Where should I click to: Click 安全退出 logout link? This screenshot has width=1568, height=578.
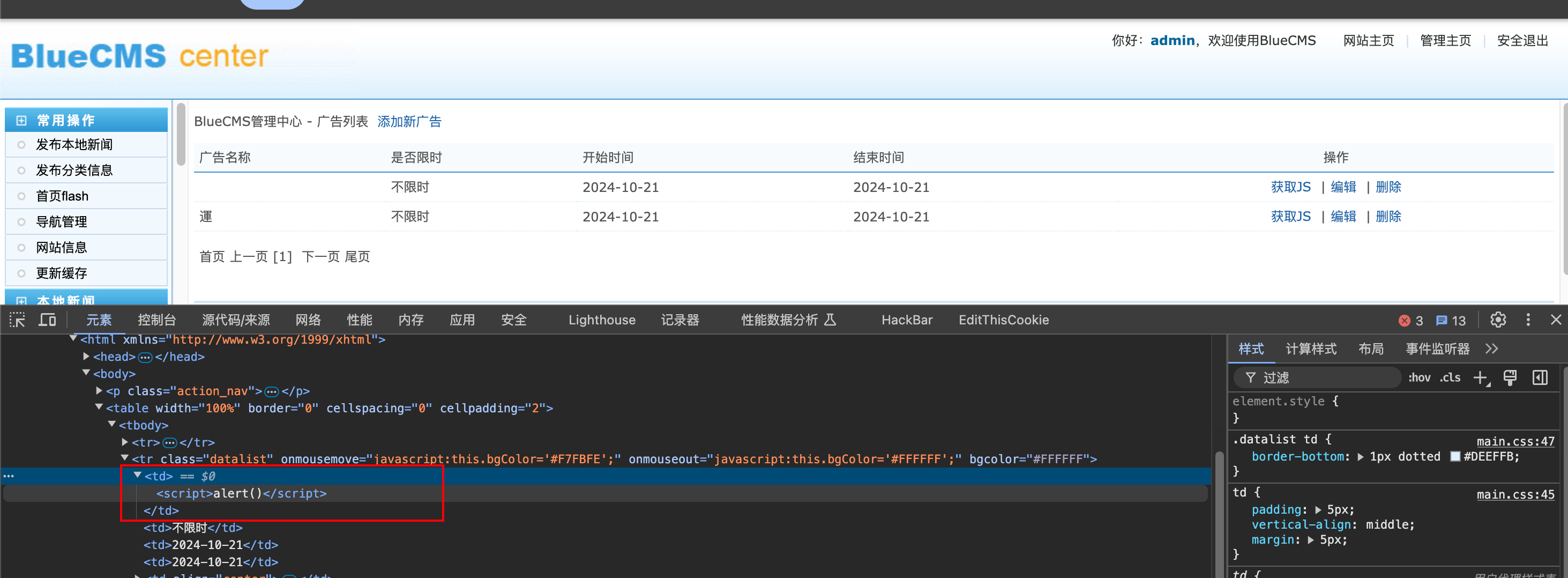coord(1522,40)
